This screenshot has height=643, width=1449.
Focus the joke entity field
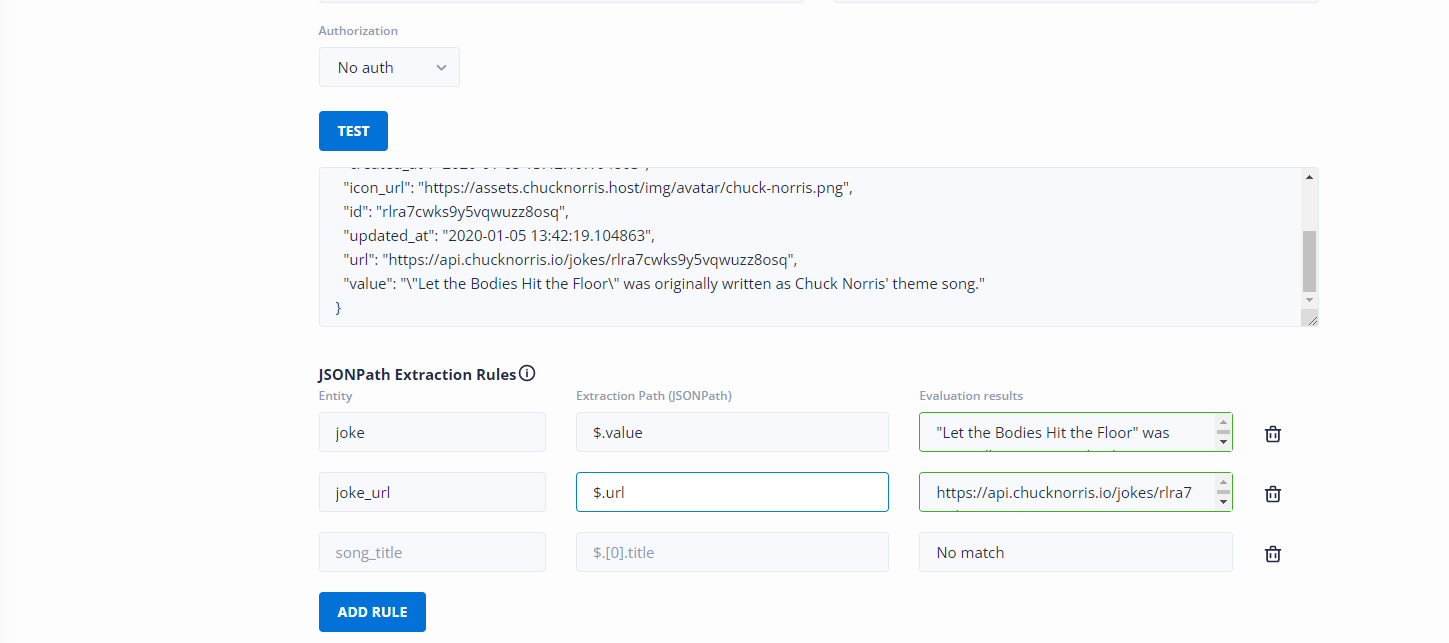(432, 432)
